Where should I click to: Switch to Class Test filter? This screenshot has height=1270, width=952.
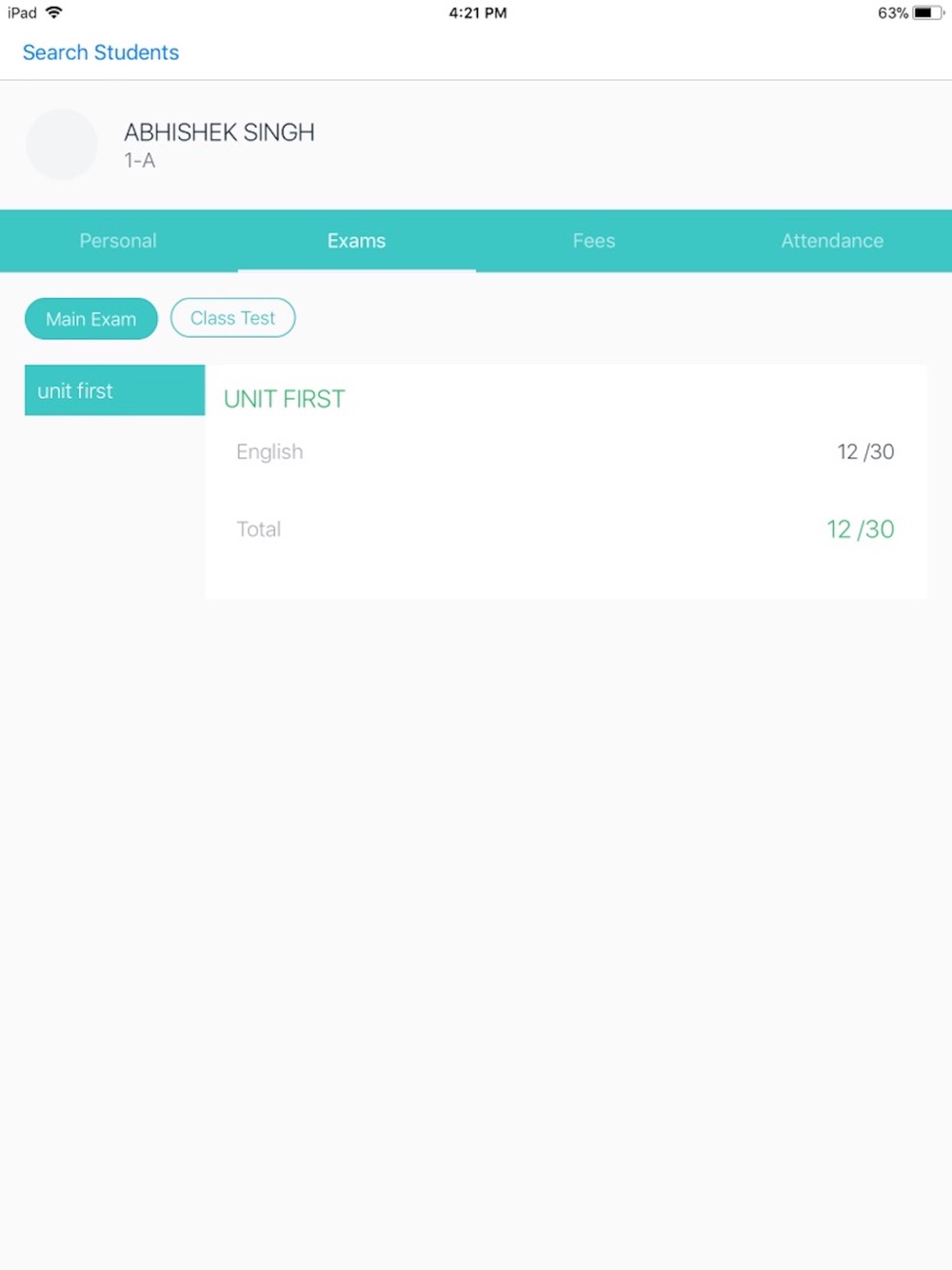point(233,318)
